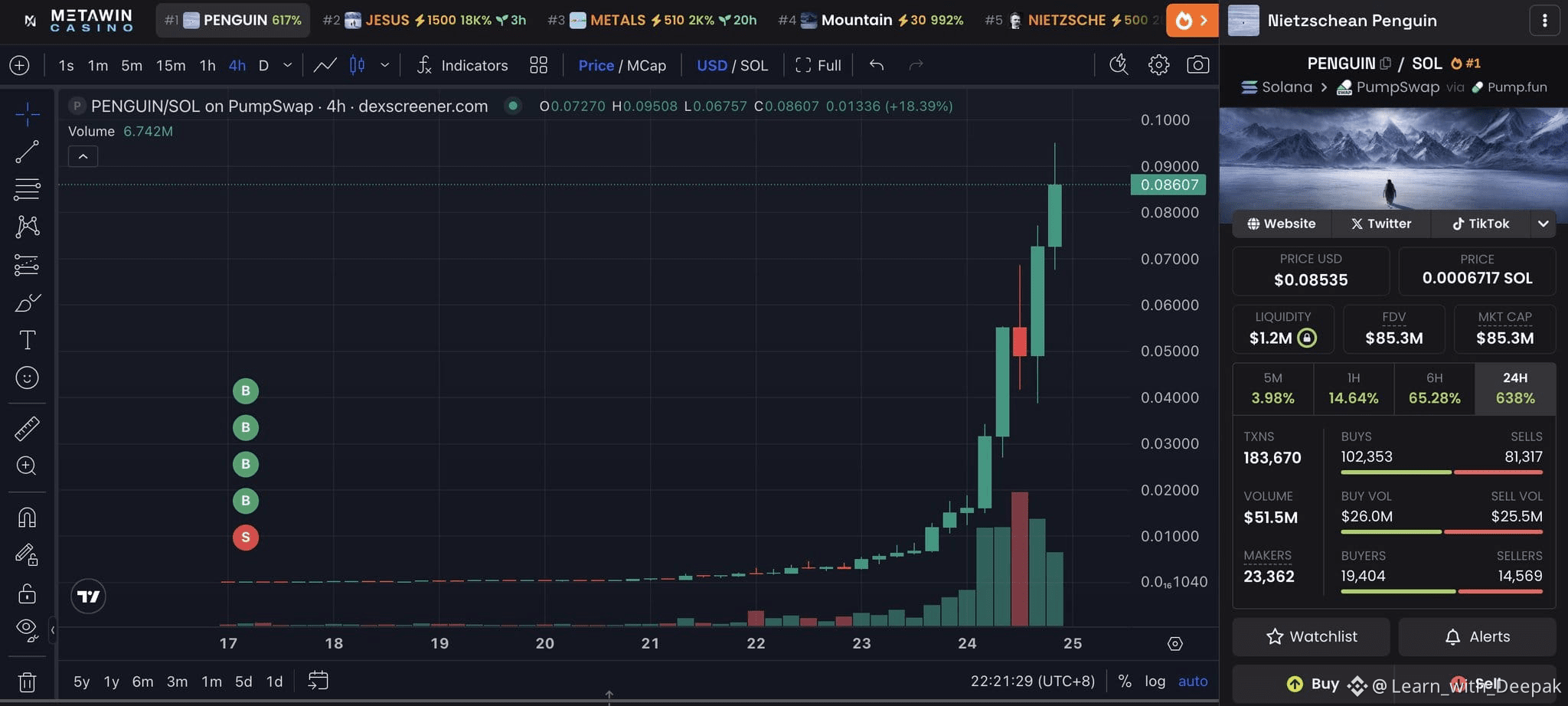Expand the trending tokens fire button
This screenshot has width=1568, height=706.
pos(1192,21)
